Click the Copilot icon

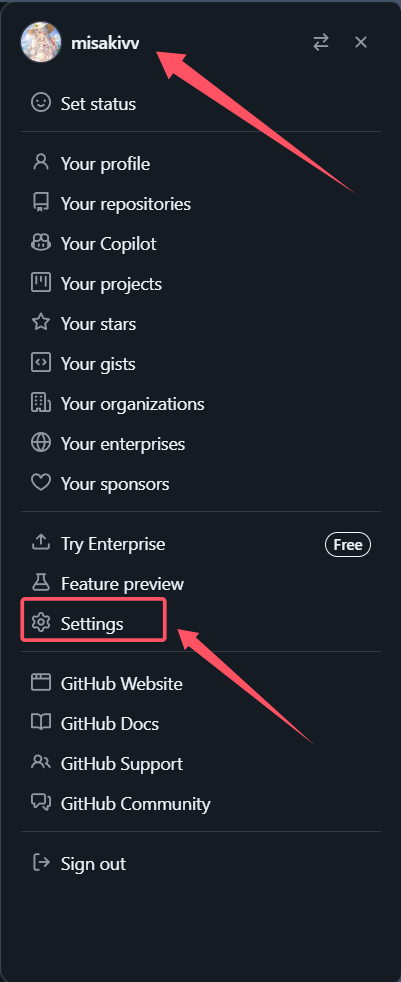(x=41, y=243)
